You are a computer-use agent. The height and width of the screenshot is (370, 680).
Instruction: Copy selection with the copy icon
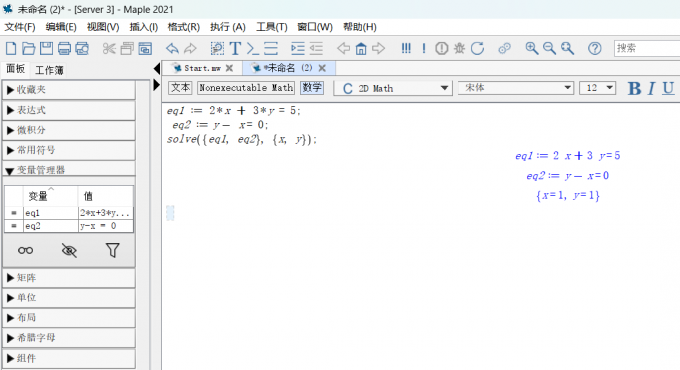pos(127,48)
